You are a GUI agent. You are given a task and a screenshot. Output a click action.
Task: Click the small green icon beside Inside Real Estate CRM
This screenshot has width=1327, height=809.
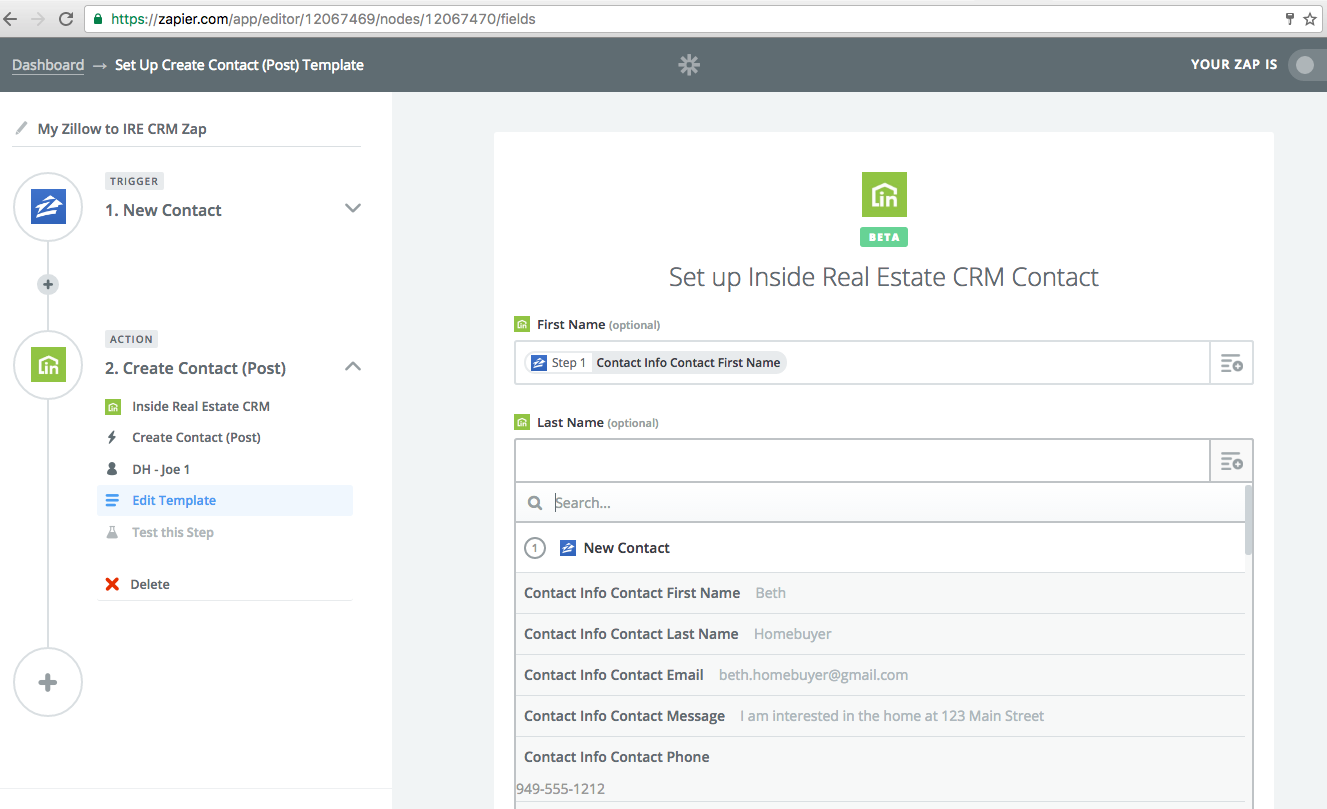tap(113, 406)
